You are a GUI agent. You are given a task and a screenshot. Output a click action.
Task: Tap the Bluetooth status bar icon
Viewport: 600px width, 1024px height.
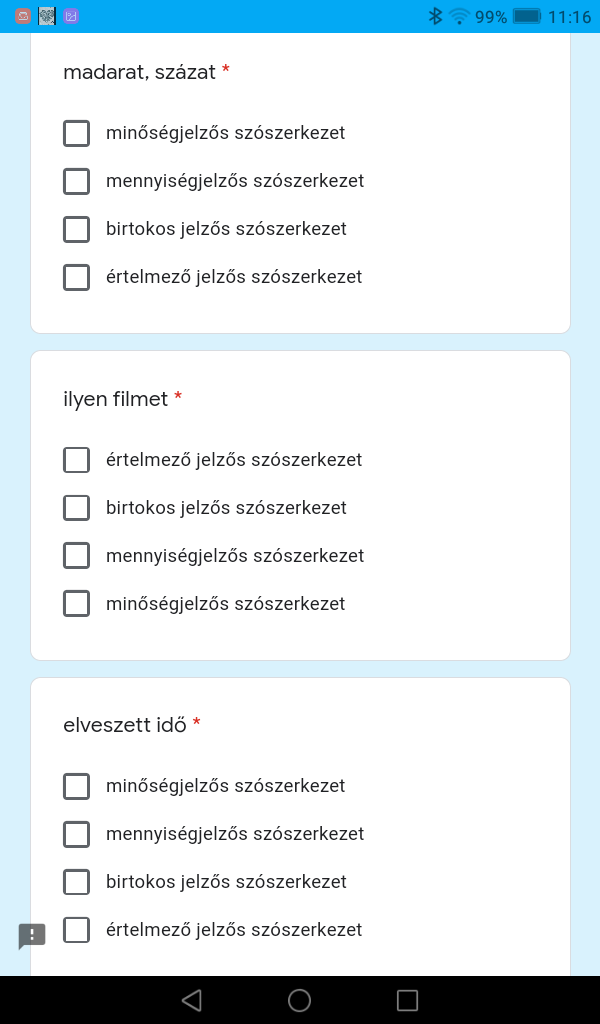pos(435,16)
